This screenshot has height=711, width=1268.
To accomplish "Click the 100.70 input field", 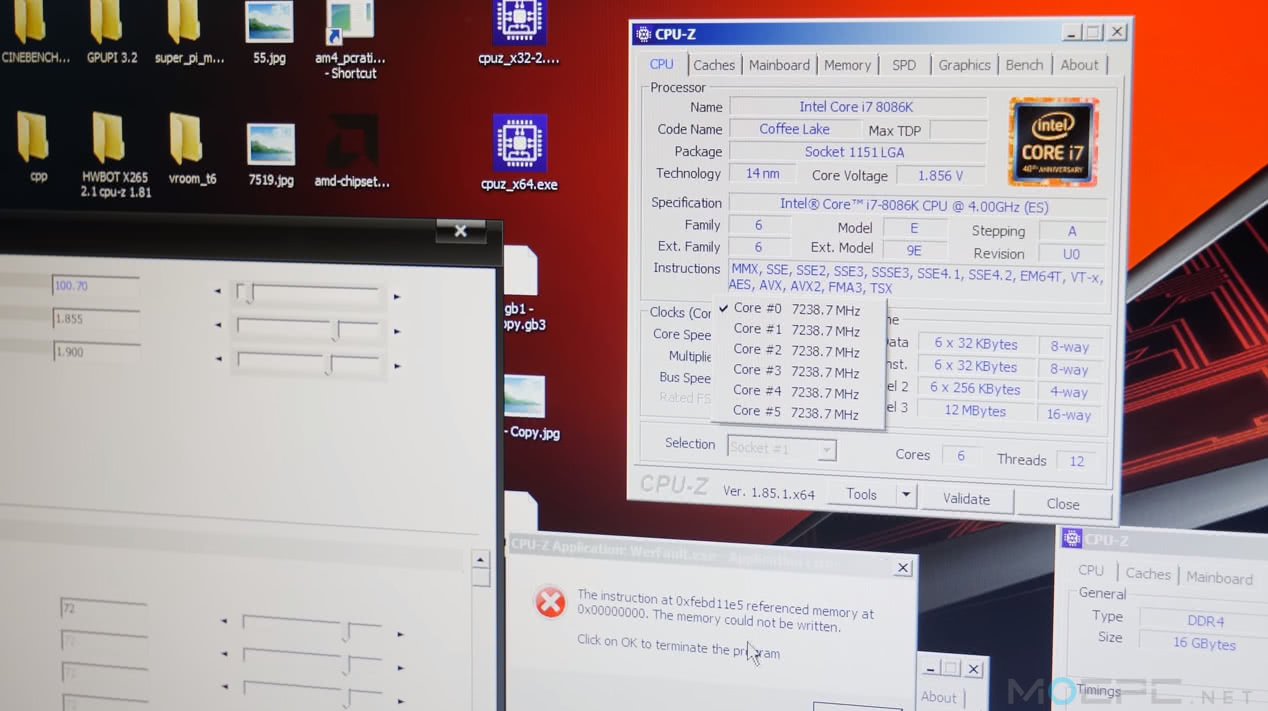I will [x=95, y=286].
